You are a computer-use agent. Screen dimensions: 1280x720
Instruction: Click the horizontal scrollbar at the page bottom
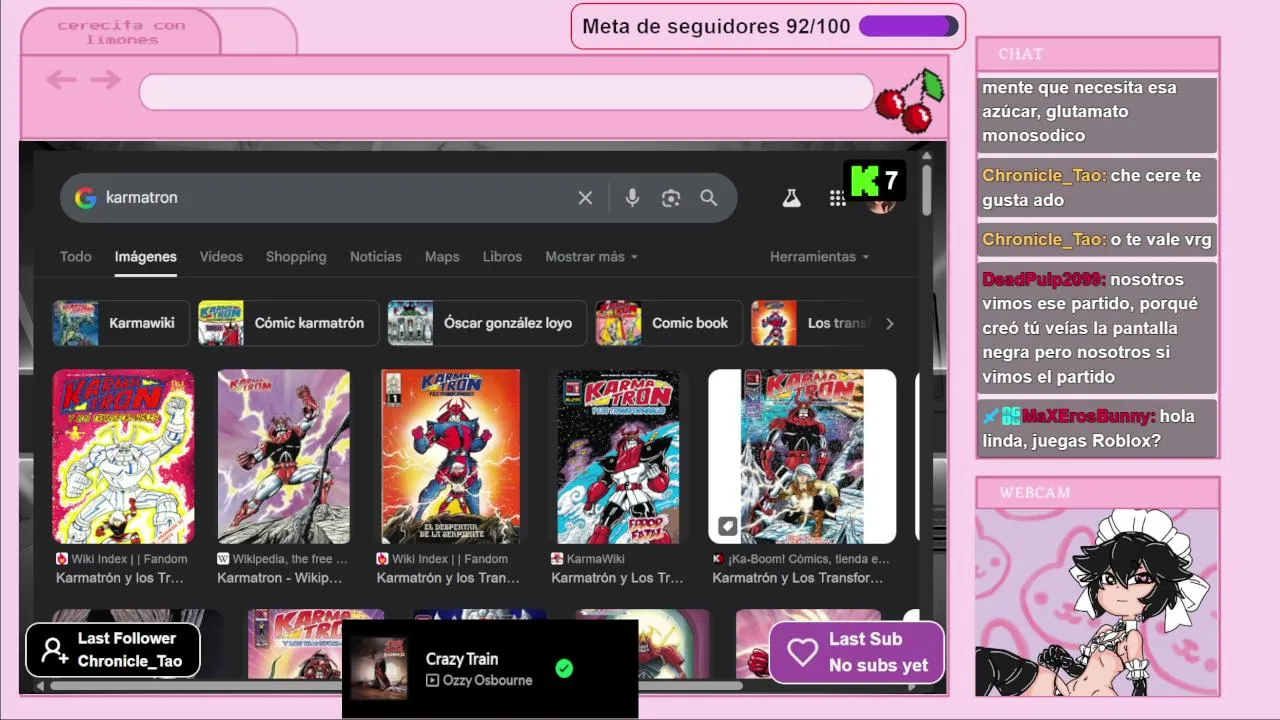tap(396, 686)
